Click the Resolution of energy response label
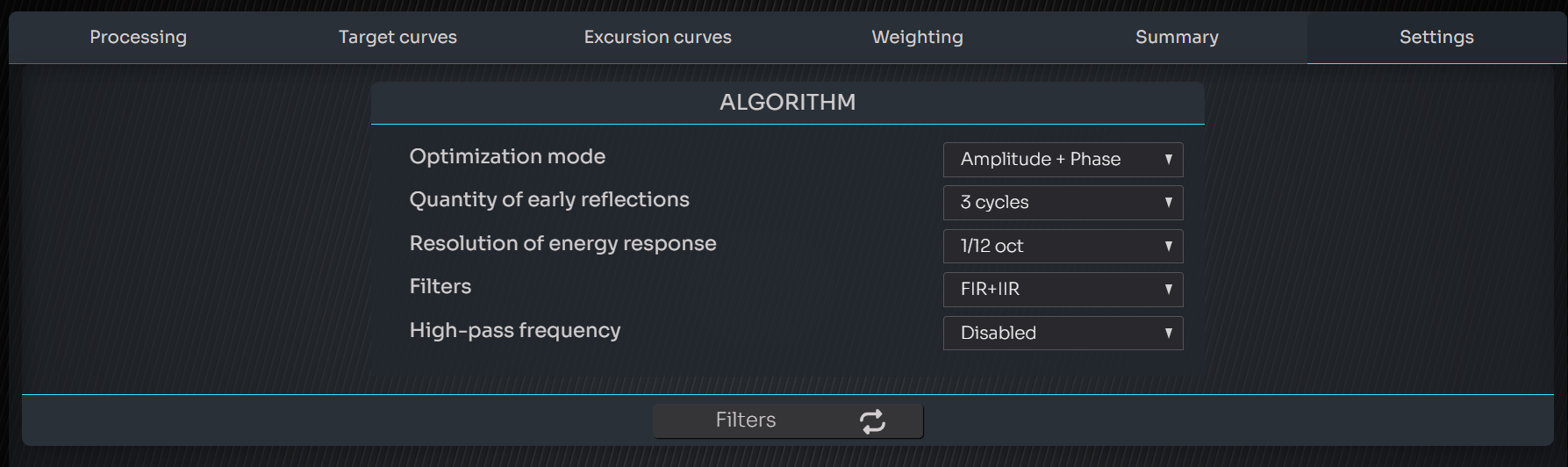Image resolution: width=1568 pixels, height=467 pixels. tap(562, 243)
